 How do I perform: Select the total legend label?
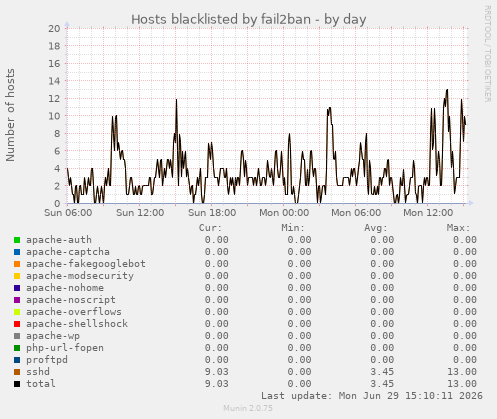(41, 384)
